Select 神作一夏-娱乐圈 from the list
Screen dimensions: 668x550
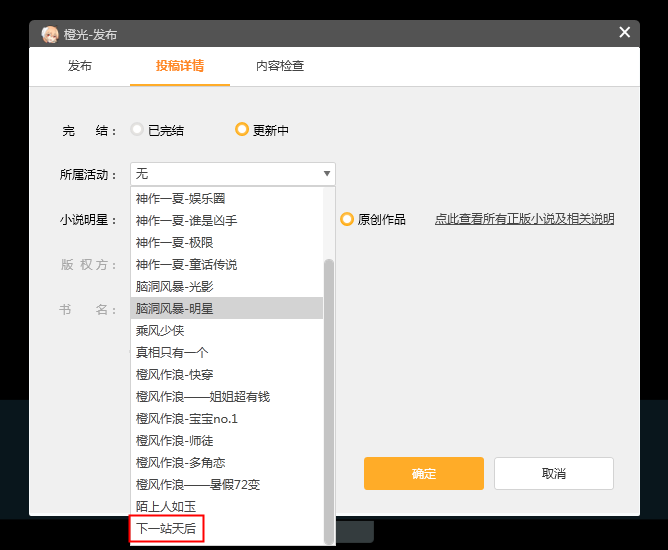(x=180, y=198)
